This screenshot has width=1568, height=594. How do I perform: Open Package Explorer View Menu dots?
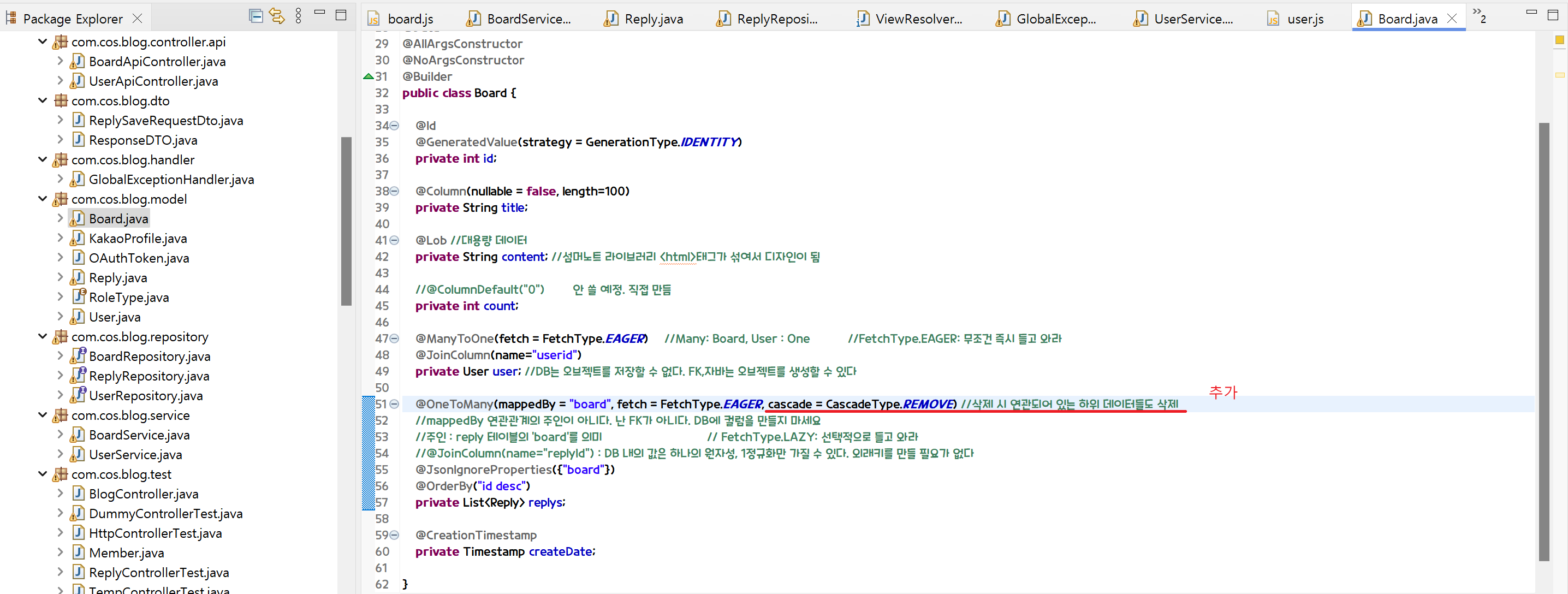[298, 16]
